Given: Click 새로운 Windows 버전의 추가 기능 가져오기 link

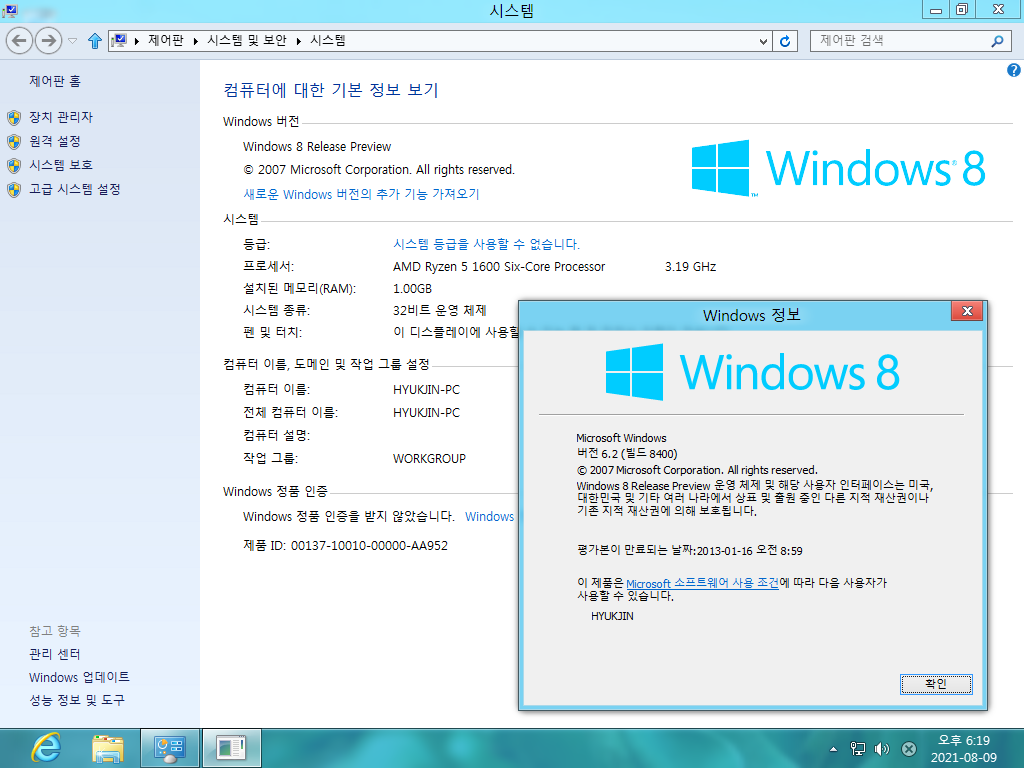Looking at the screenshot, I should (x=361, y=194).
